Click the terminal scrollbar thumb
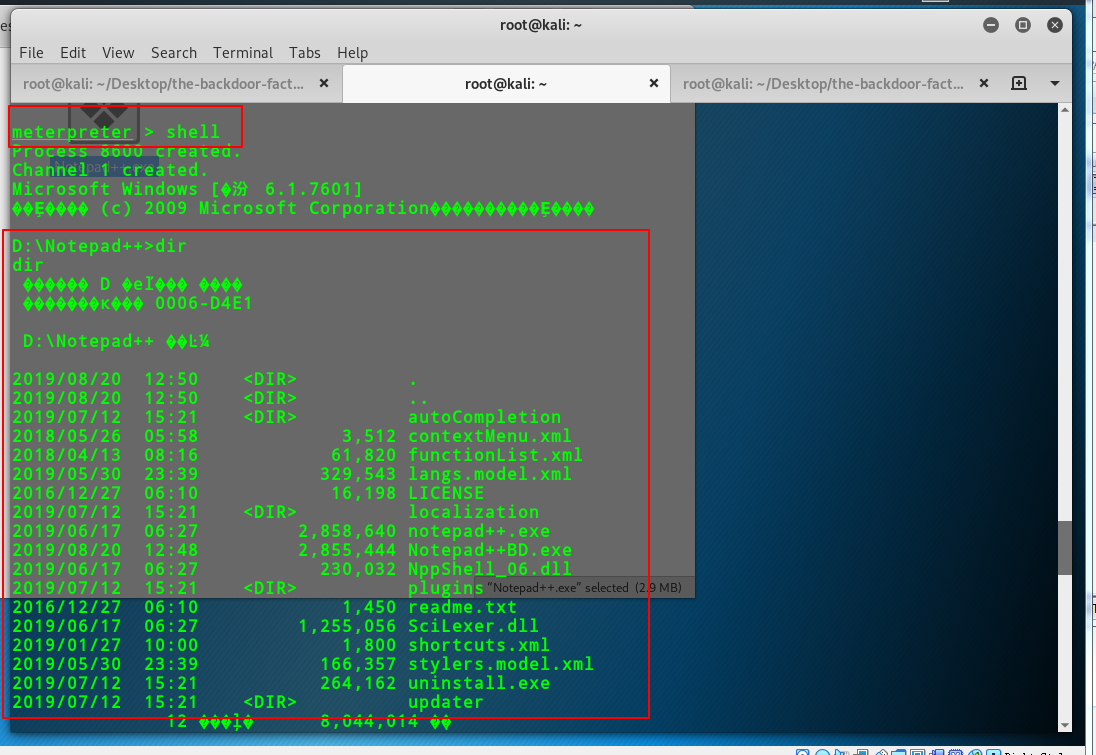This screenshot has width=1096, height=755. click(1065, 547)
